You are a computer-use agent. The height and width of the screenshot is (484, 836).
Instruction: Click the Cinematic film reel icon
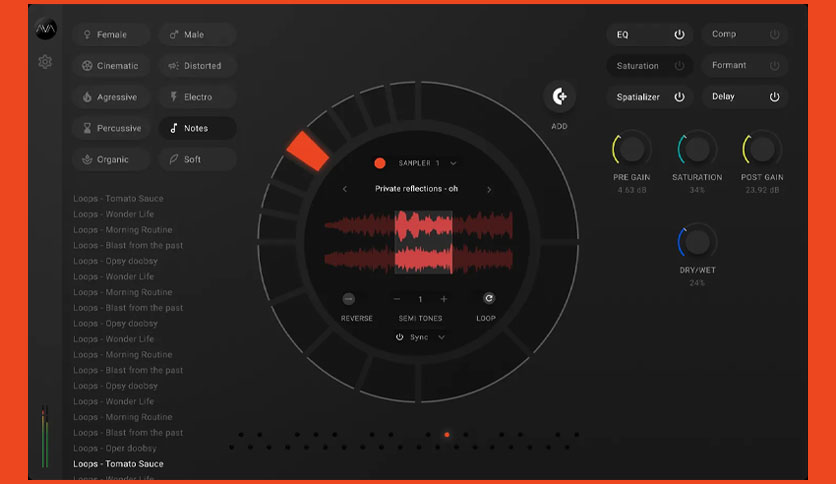pos(87,66)
